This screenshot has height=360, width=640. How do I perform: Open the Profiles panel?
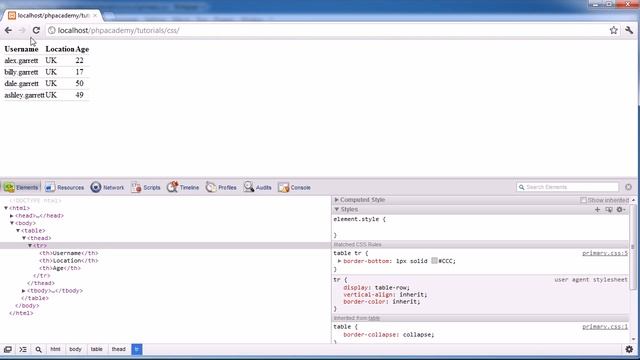point(221,187)
